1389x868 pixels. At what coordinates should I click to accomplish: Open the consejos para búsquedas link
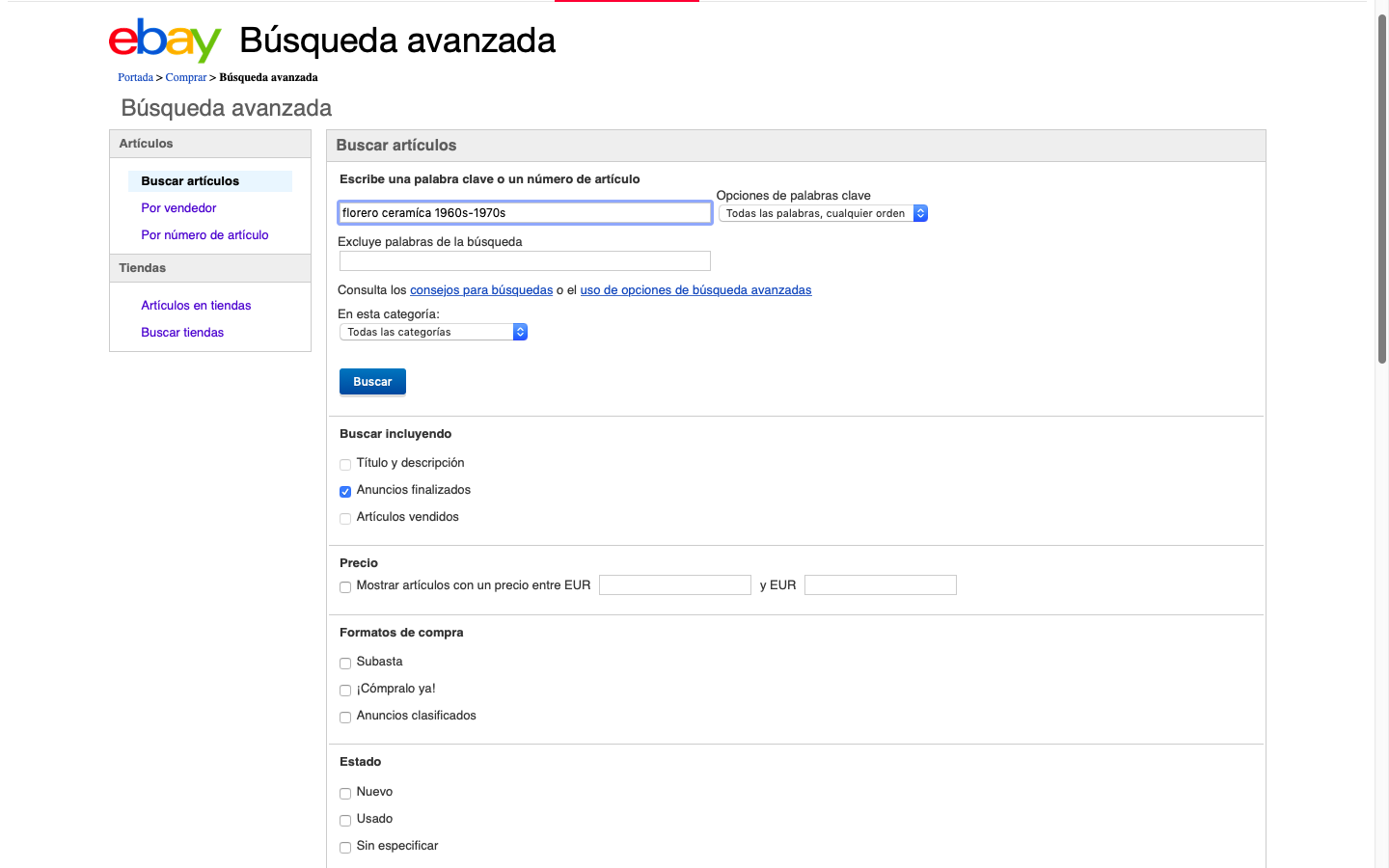coord(481,290)
